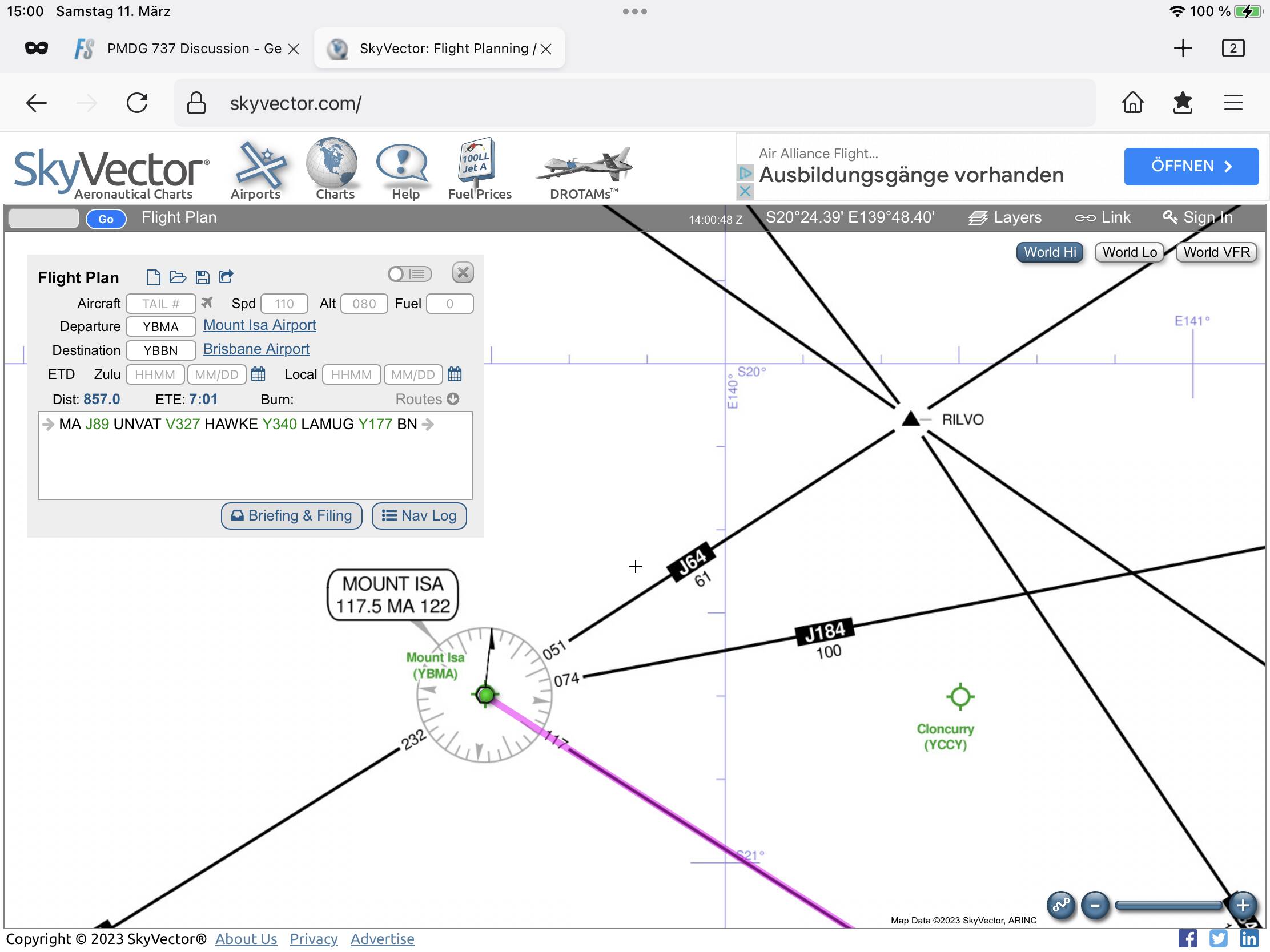Click the Brisbane Airport link
1270x952 pixels.
point(256,349)
